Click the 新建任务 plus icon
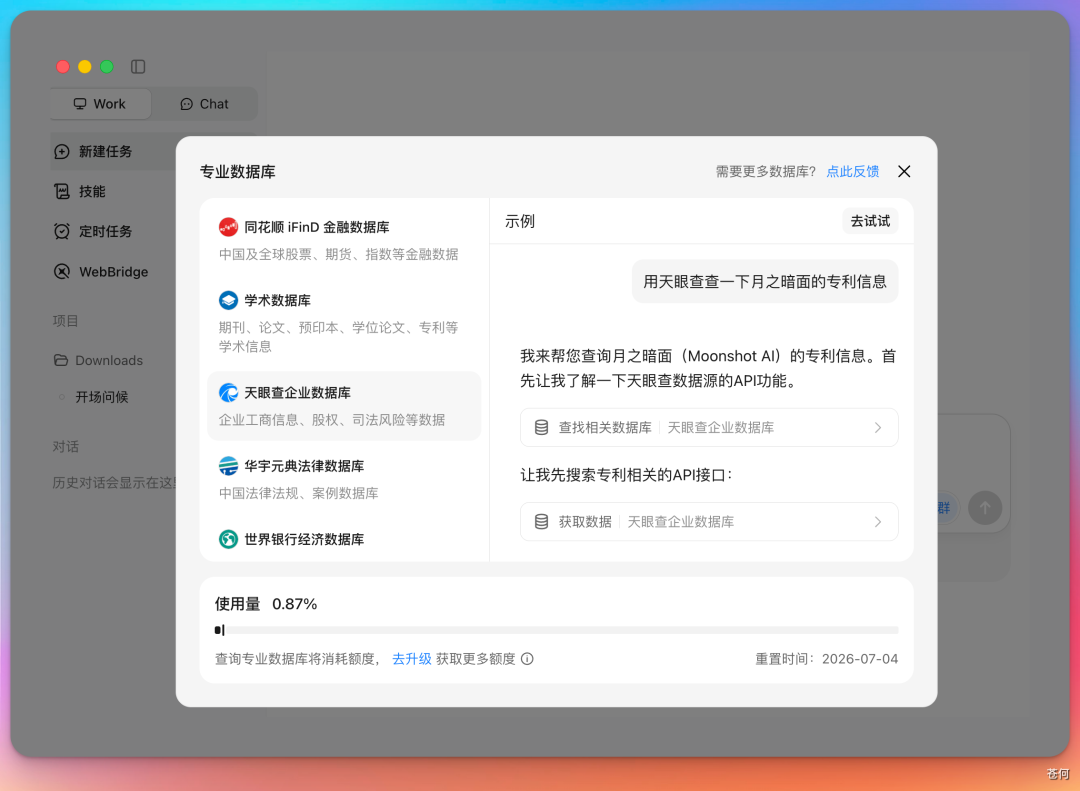Screen dimensions: 1080x791 (x=62, y=152)
